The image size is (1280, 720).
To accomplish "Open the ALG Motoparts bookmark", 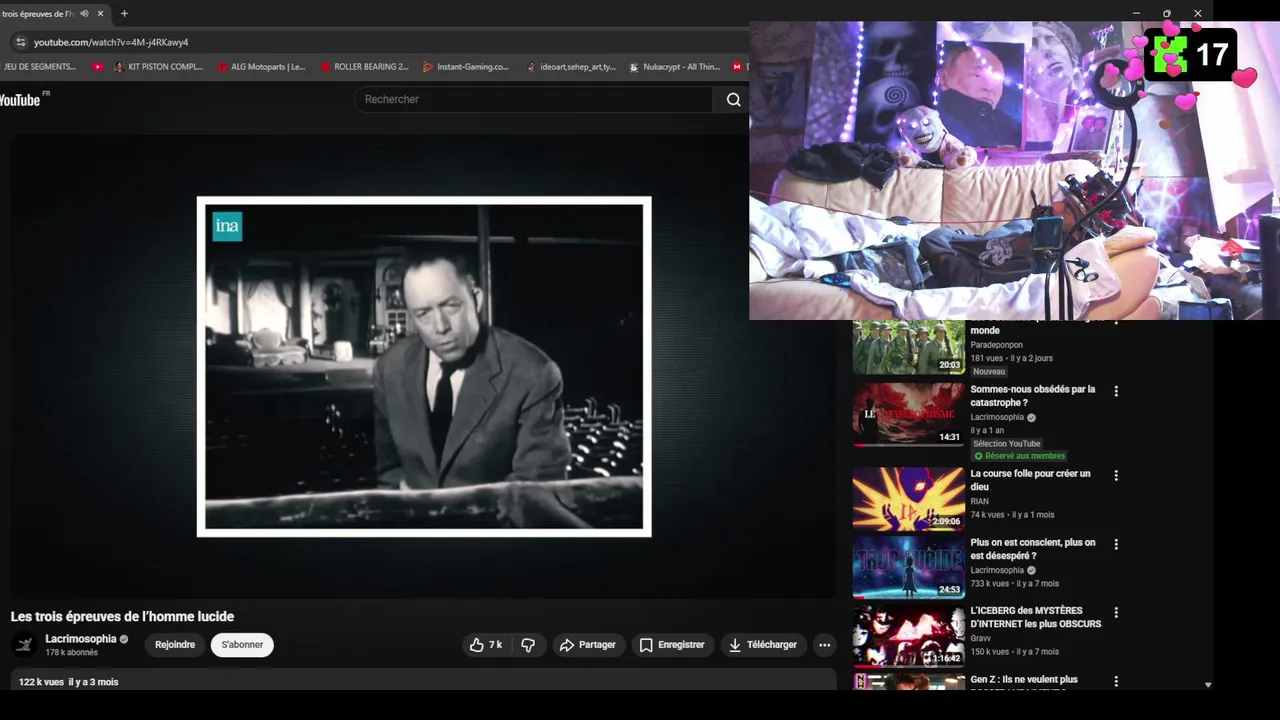I will click(261, 67).
